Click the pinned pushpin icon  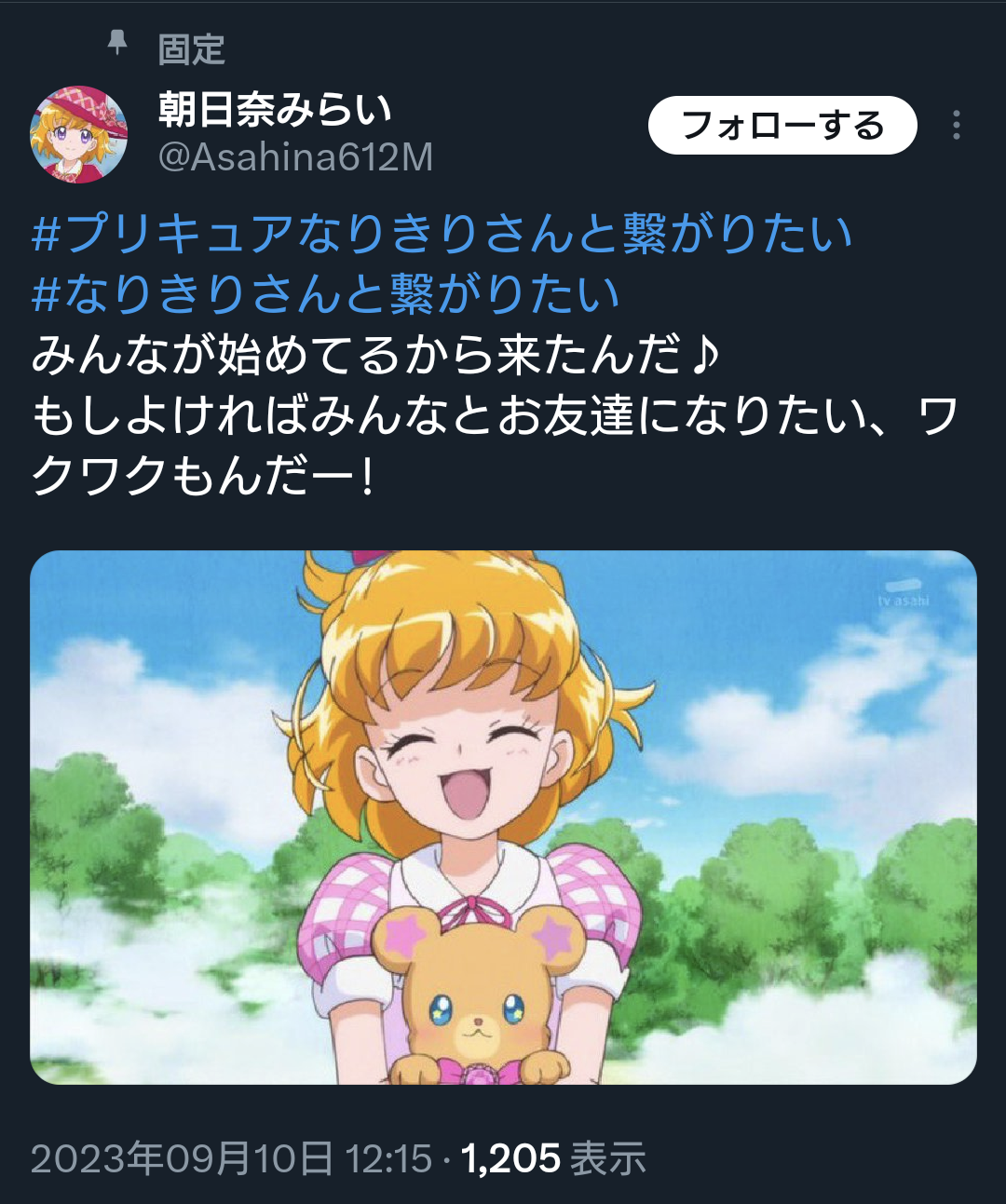click(x=117, y=43)
